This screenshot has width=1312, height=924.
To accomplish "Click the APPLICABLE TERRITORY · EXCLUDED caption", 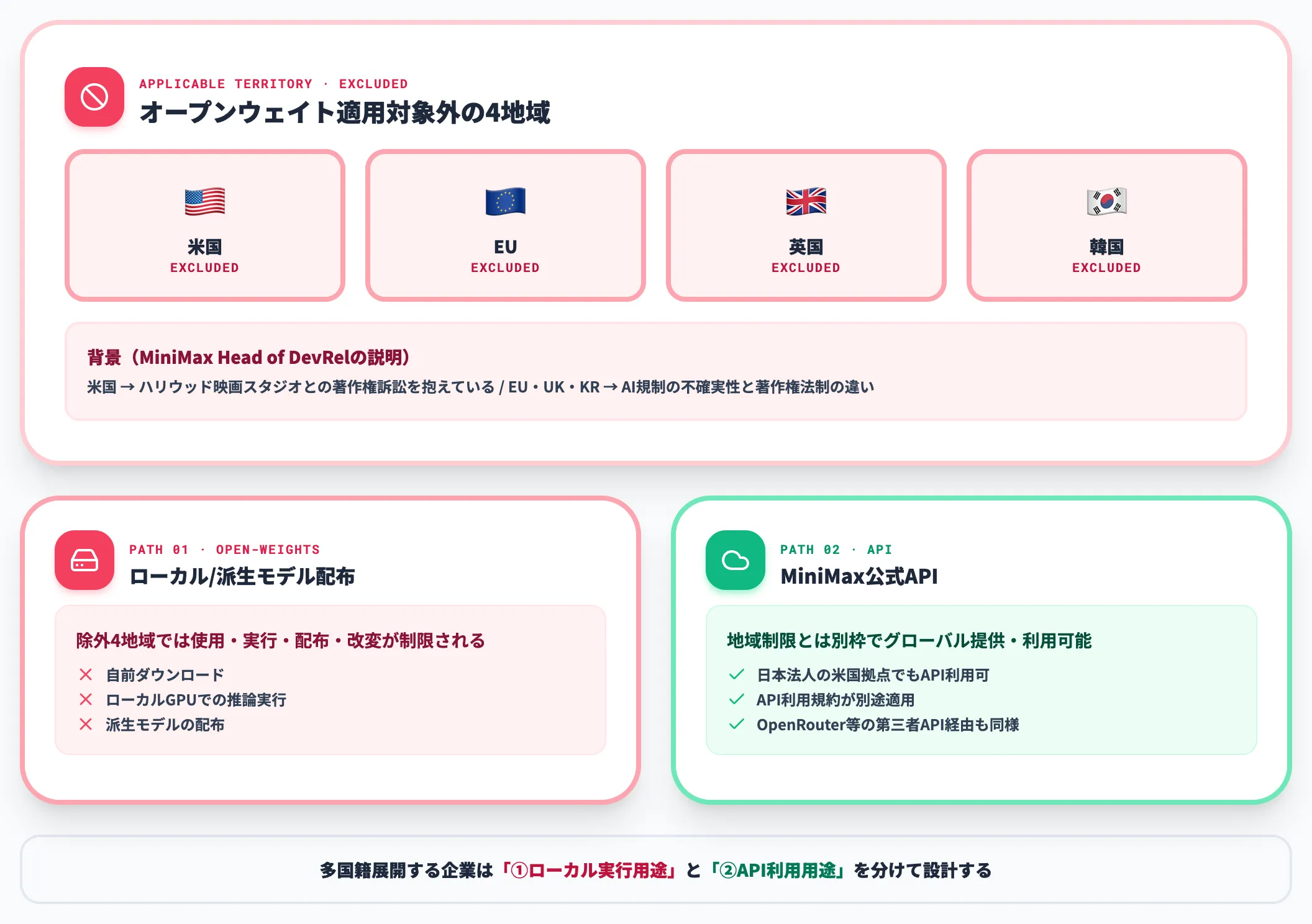I will coord(274,84).
